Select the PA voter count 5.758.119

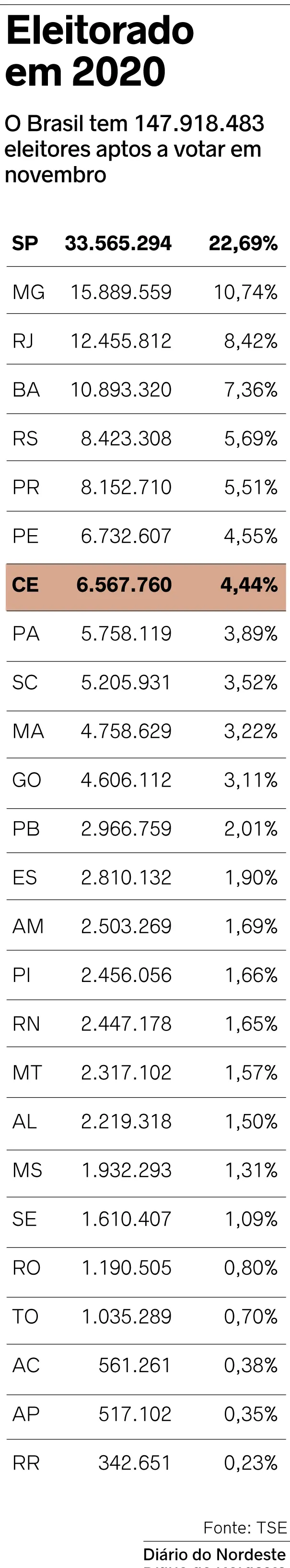pyautogui.click(x=127, y=634)
